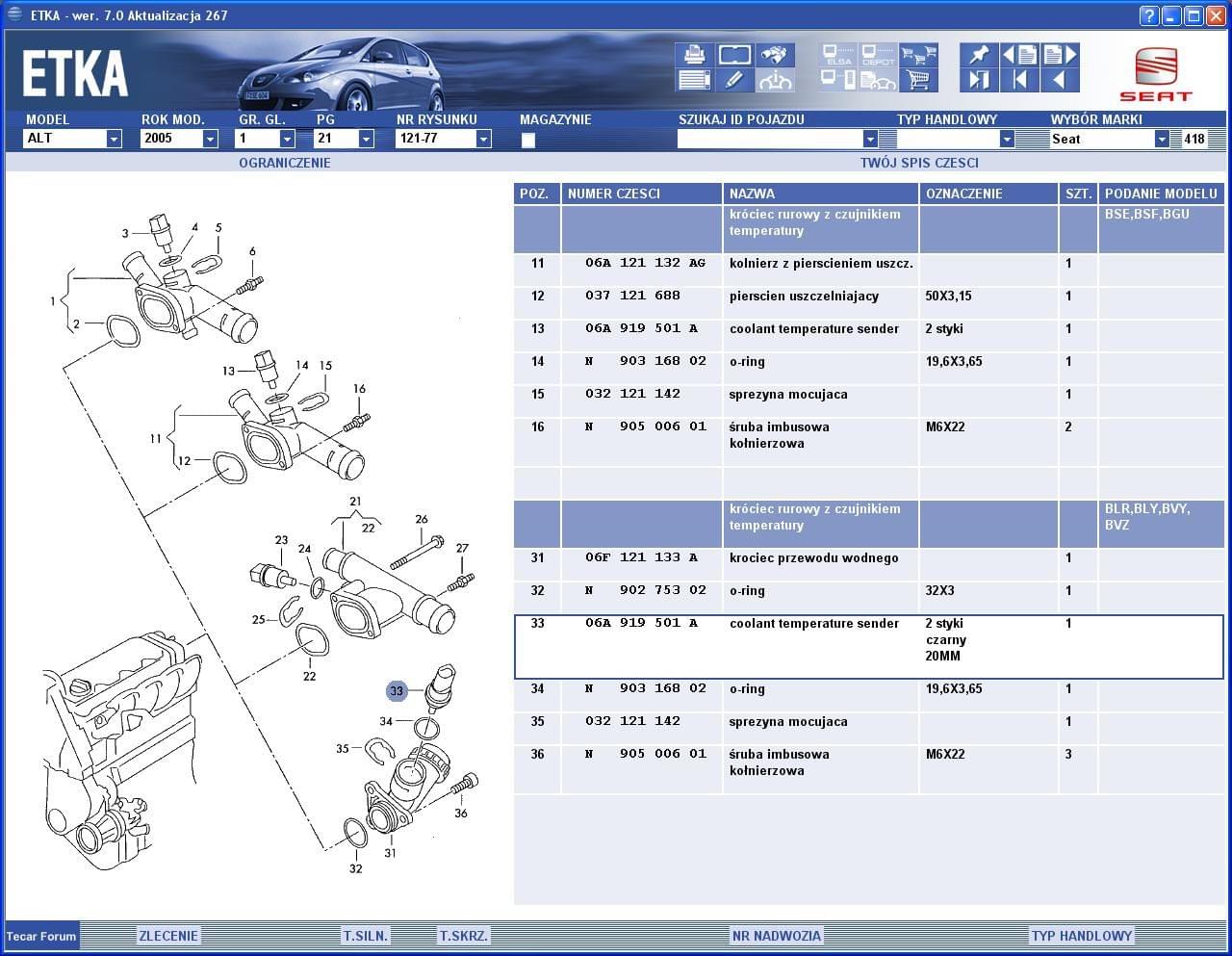Click the POZ. column header

(x=537, y=194)
